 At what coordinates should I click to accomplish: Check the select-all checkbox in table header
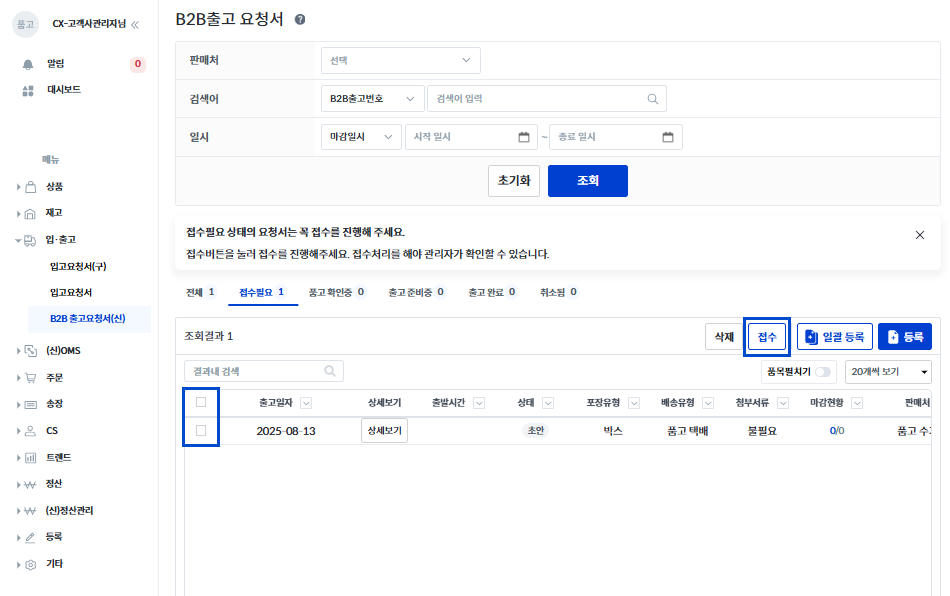tap(201, 402)
